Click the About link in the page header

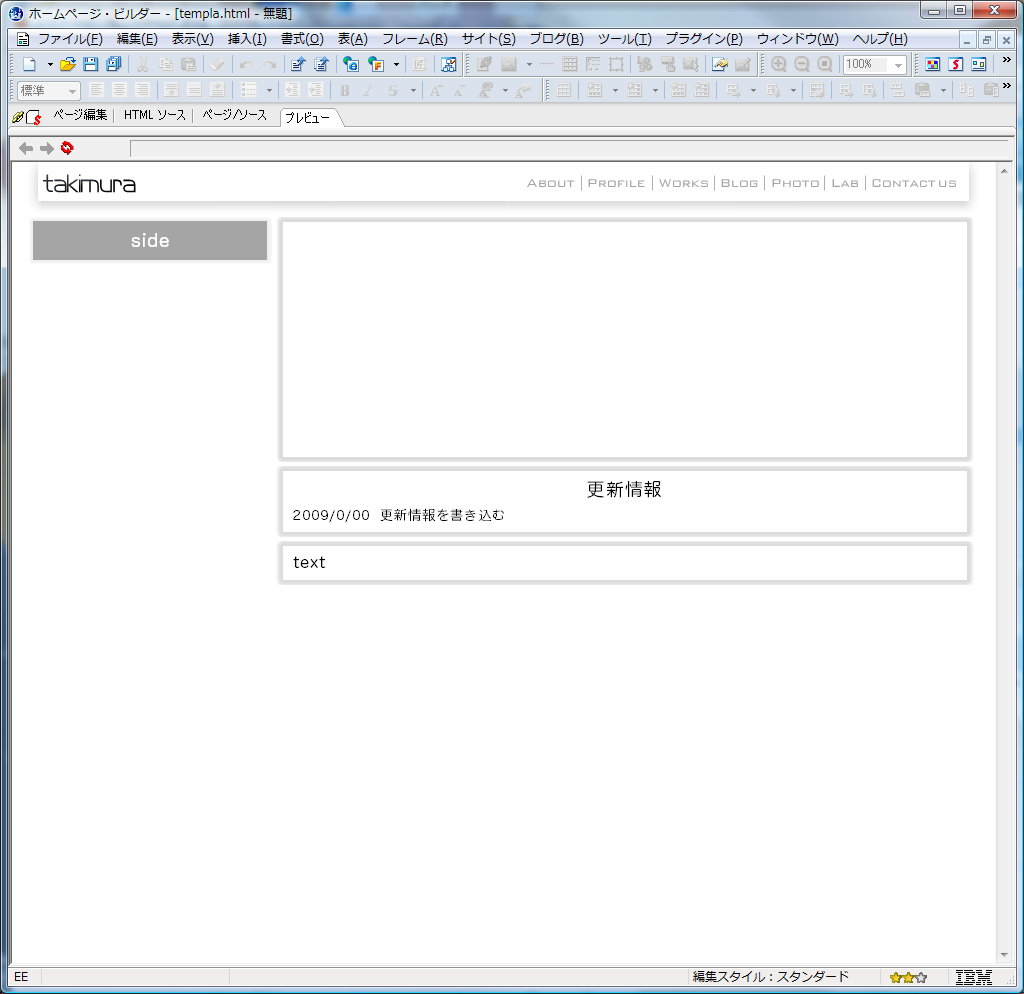click(551, 184)
